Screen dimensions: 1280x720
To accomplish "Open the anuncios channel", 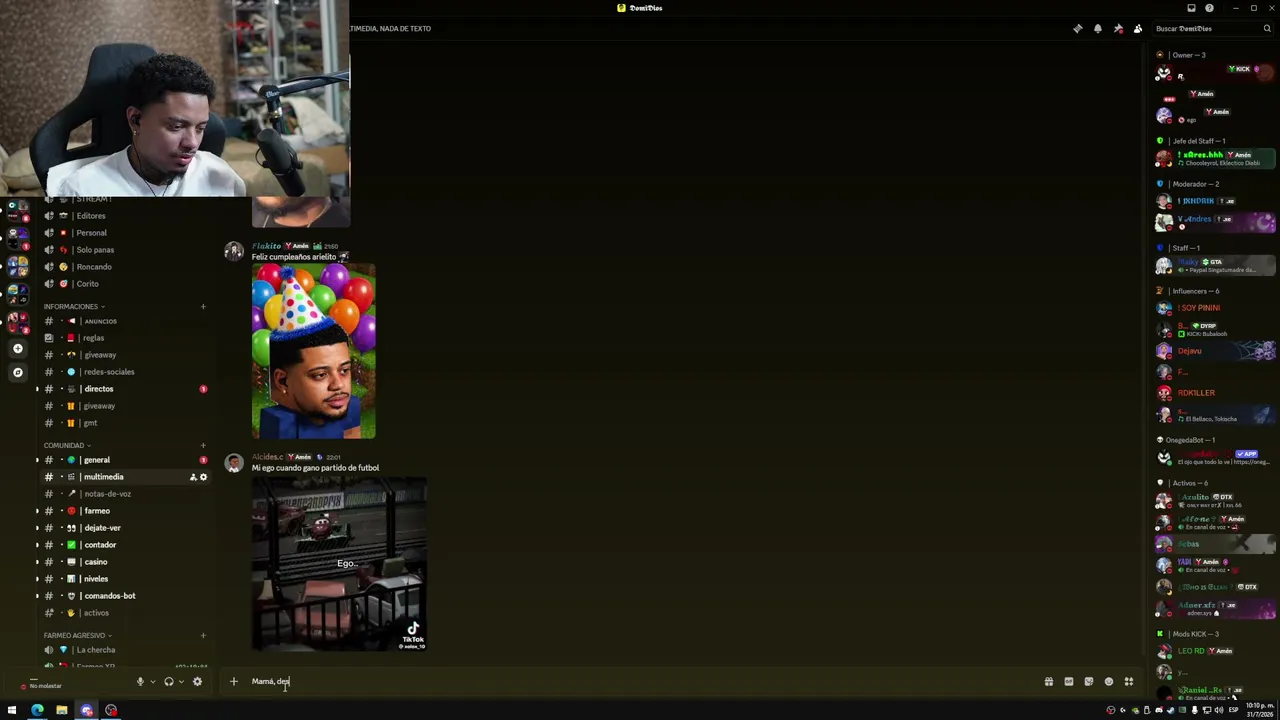I will point(124,321).
